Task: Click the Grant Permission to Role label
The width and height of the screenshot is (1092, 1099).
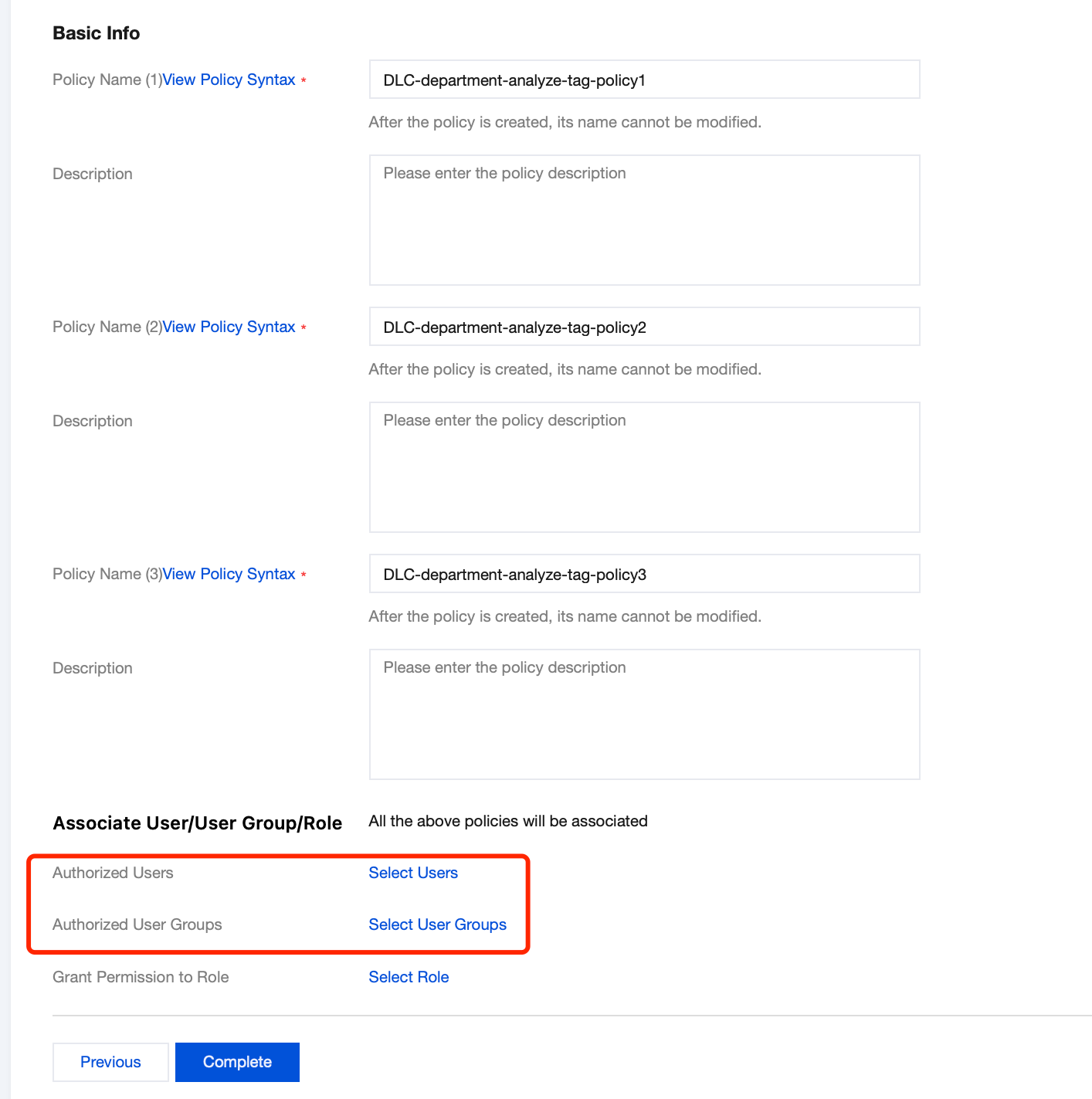Action: pos(141,977)
